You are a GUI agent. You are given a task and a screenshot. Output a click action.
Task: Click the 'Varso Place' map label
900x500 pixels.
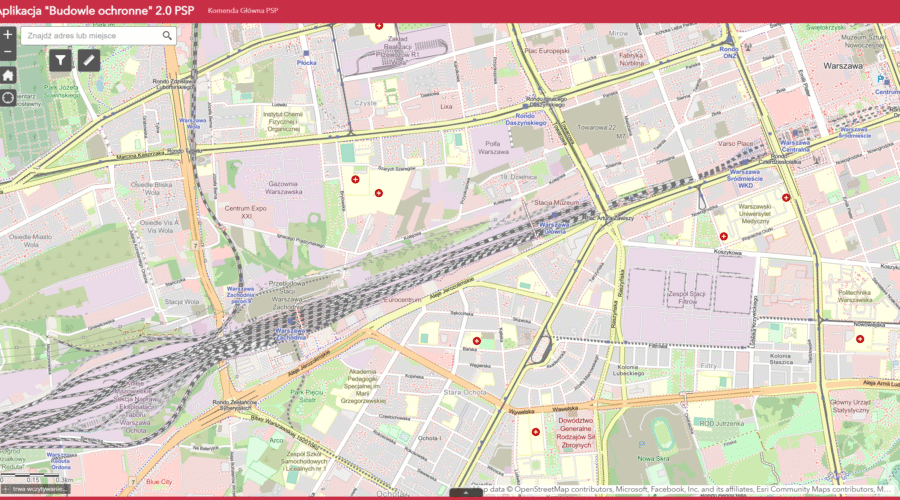point(735,144)
